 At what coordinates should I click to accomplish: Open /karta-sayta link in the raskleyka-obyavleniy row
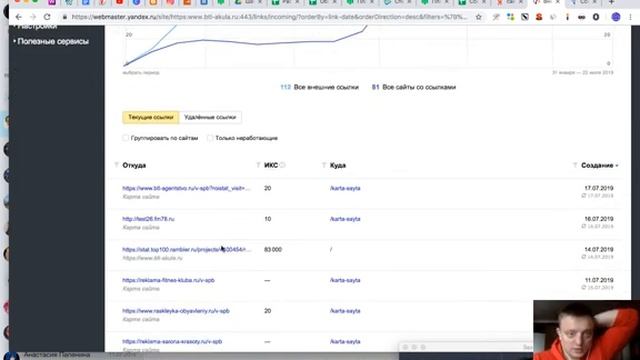pyautogui.click(x=345, y=311)
